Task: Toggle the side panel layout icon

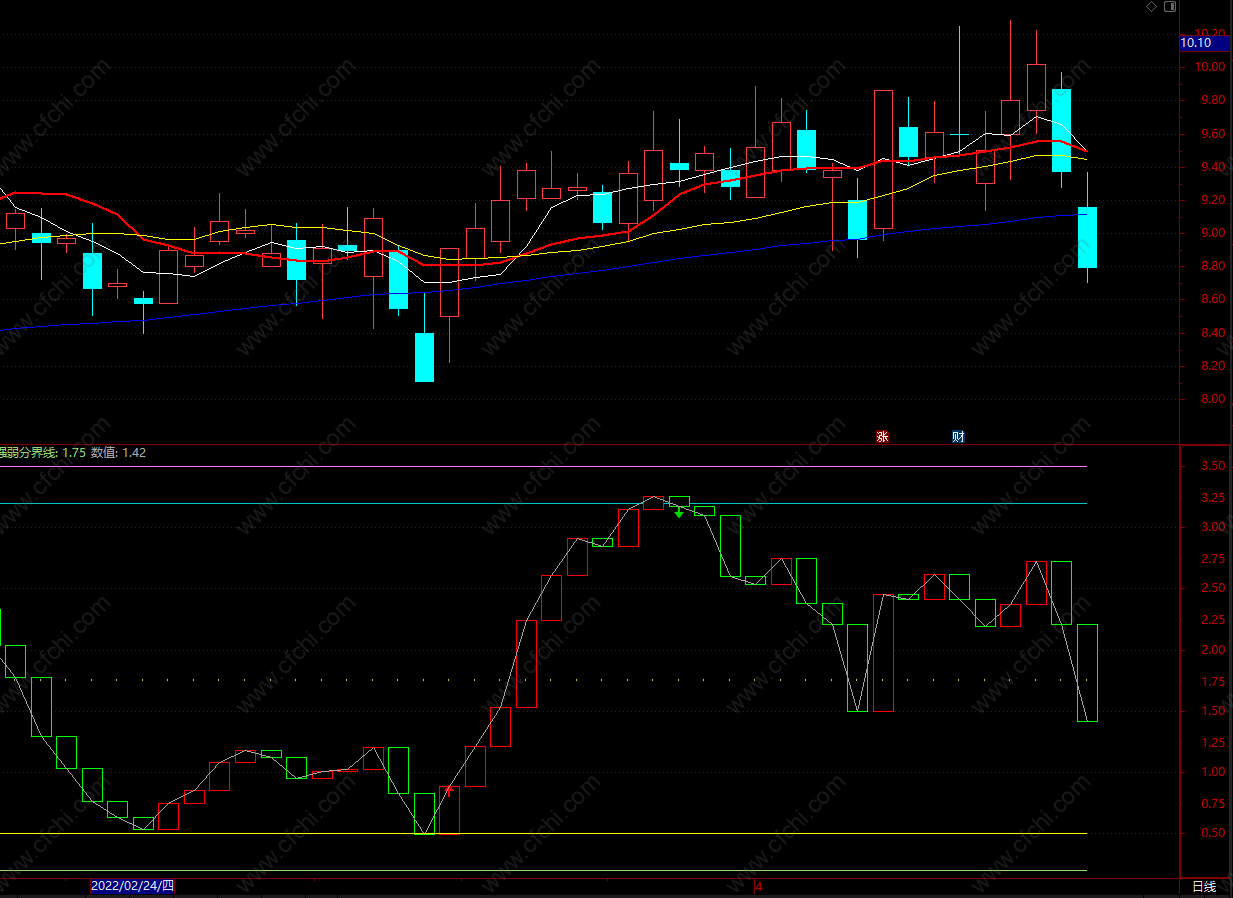Action: click(x=1171, y=6)
